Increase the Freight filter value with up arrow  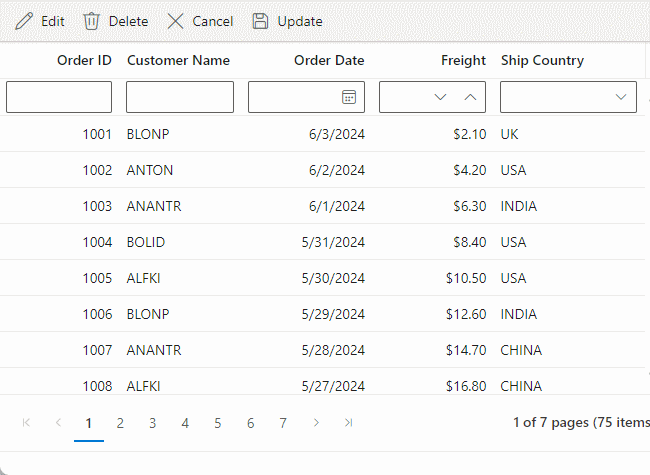pyautogui.click(x=470, y=97)
